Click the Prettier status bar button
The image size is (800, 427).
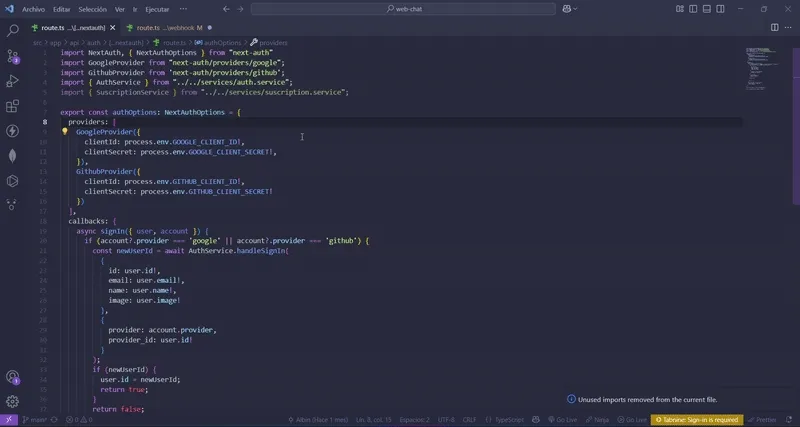762,420
